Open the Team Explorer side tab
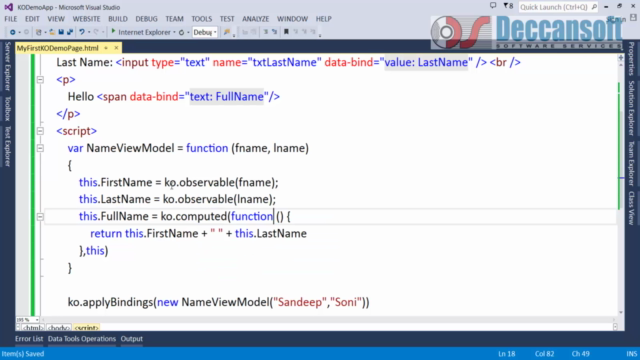The width and height of the screenshot is (640, 360). click(631, 163)
